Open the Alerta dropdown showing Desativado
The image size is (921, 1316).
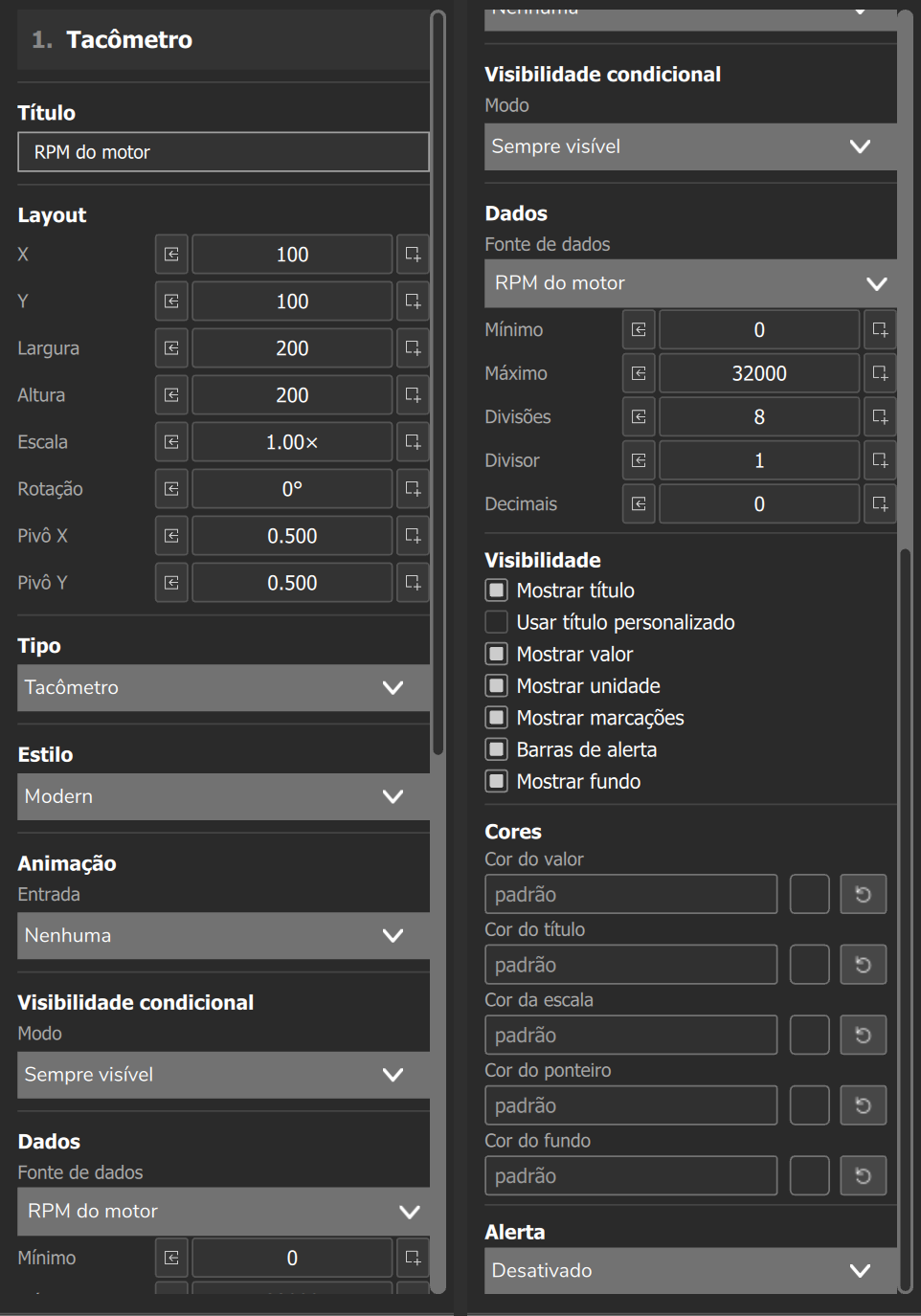pos(690,1271)
